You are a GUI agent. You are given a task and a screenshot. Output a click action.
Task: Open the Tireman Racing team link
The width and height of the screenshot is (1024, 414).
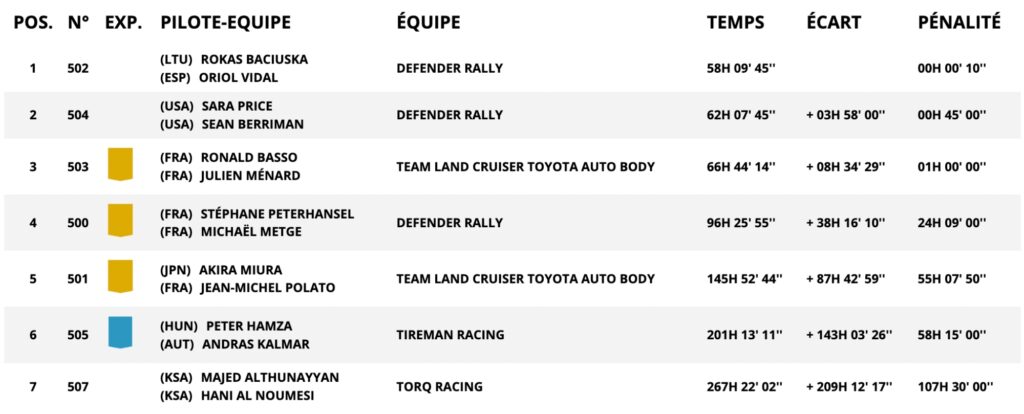click(x=450, y=334)
